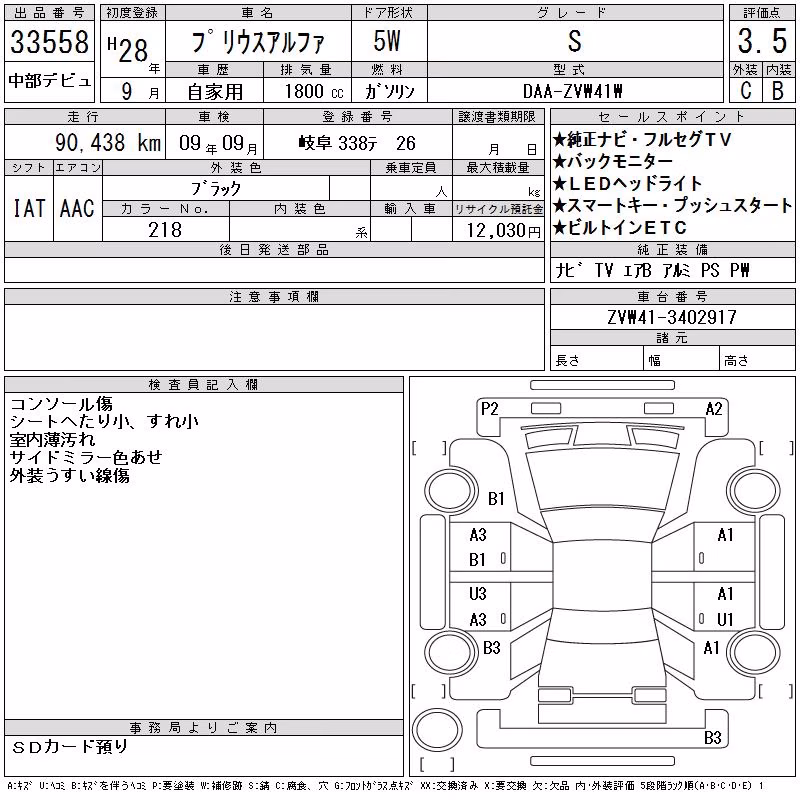Select door shape value 5W

387,41
